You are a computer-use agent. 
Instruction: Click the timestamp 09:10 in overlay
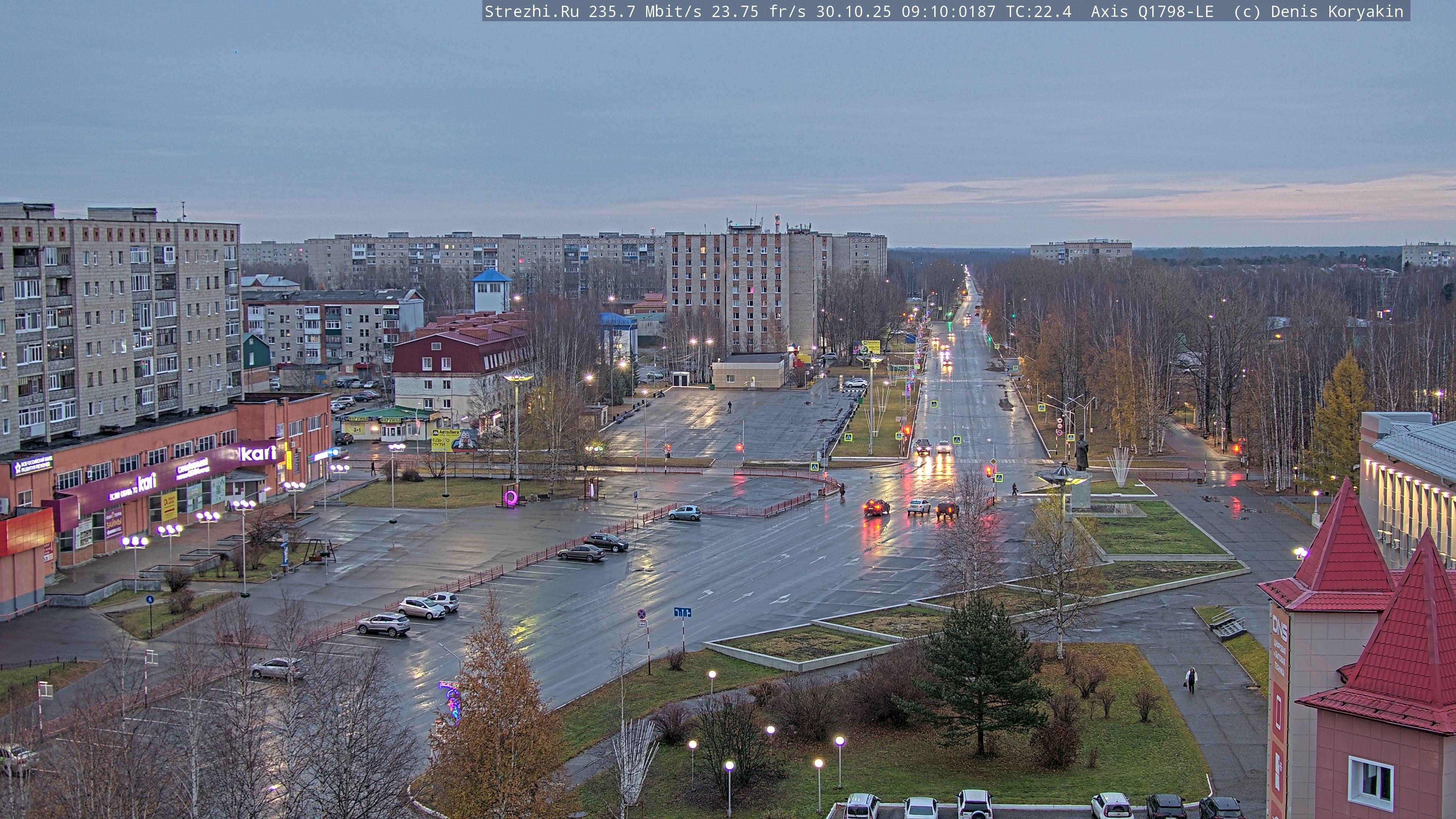click(925, 11)
